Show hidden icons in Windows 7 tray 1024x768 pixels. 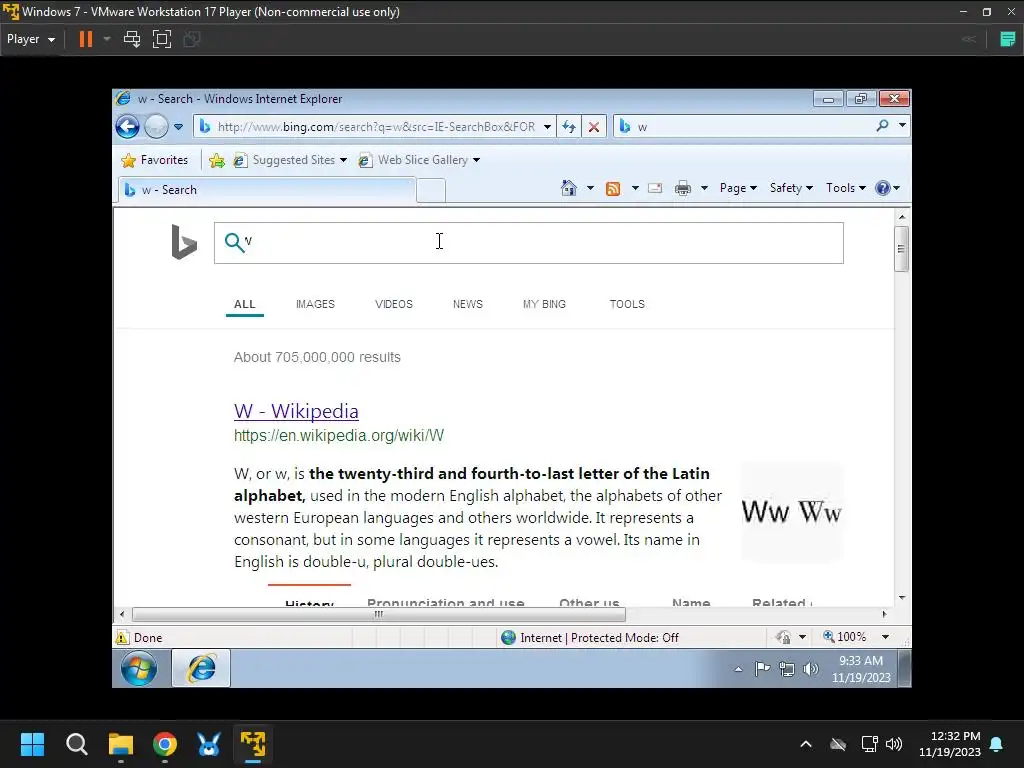point(738,669)
